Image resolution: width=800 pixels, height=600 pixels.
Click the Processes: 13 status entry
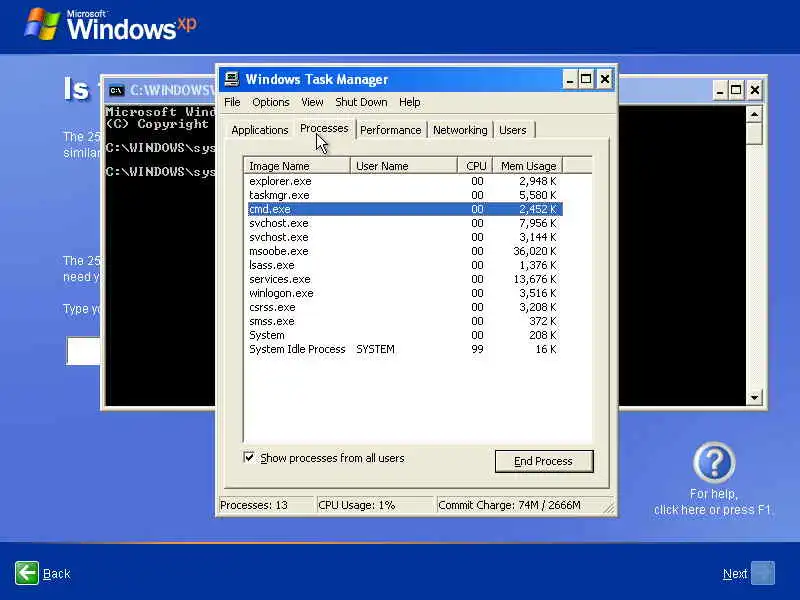coord(265,505)
